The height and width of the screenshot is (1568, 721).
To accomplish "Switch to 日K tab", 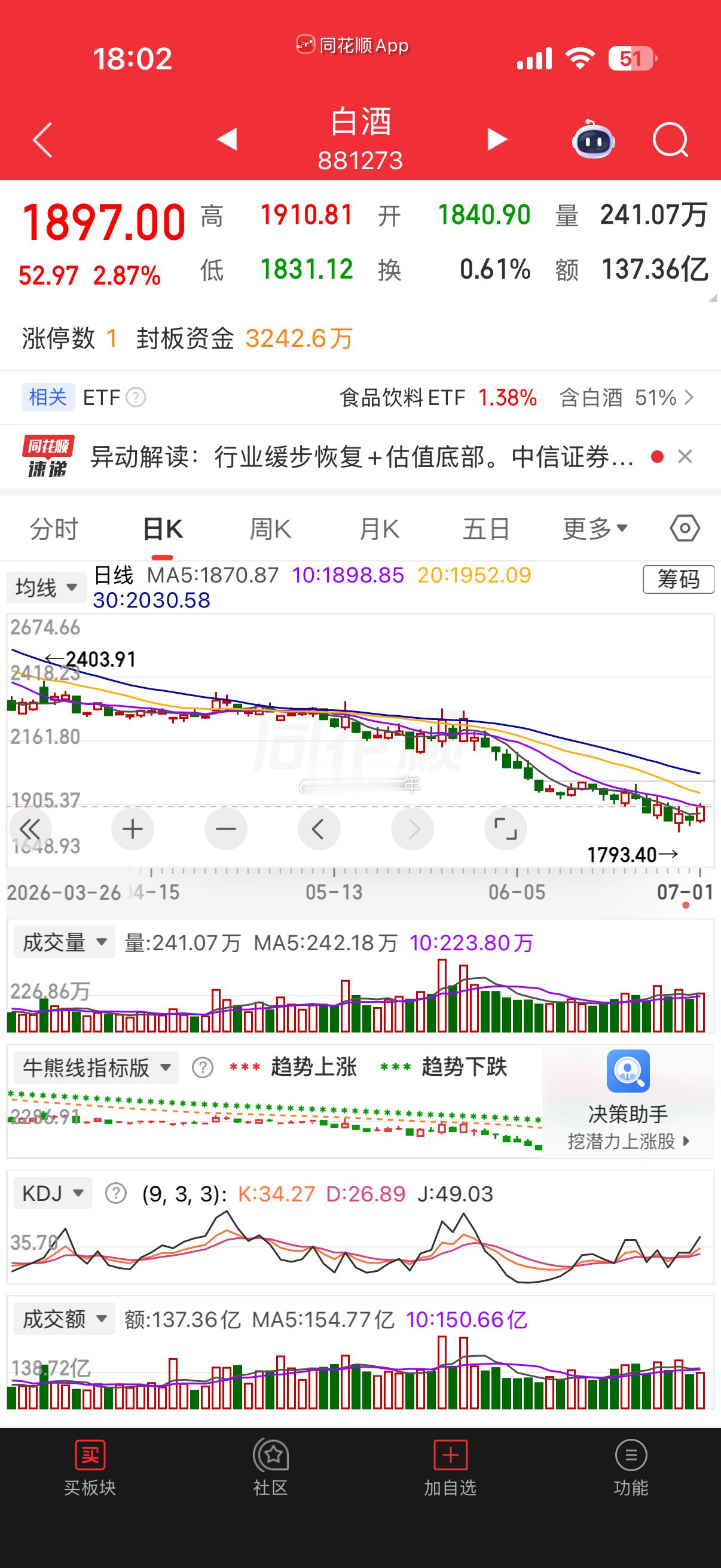I will (163, 529).
